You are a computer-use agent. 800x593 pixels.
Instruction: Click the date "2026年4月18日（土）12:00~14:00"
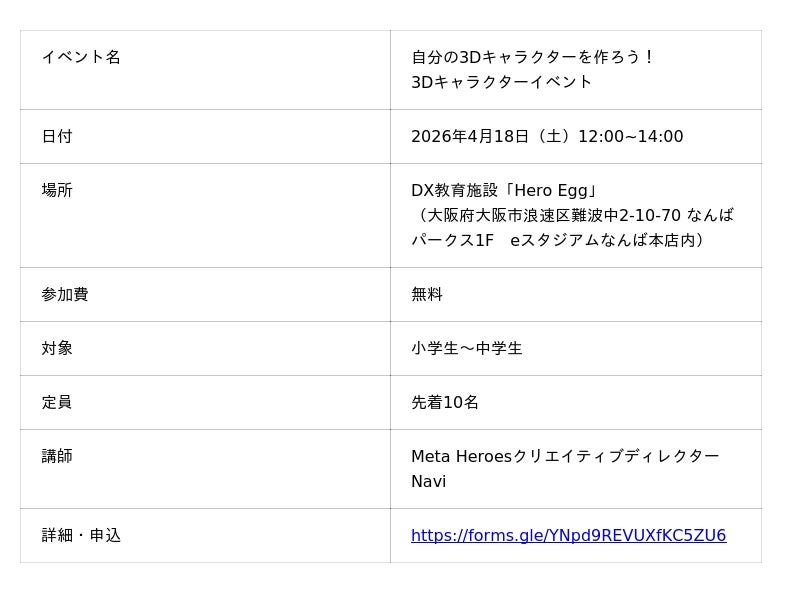tap(547, 137)
